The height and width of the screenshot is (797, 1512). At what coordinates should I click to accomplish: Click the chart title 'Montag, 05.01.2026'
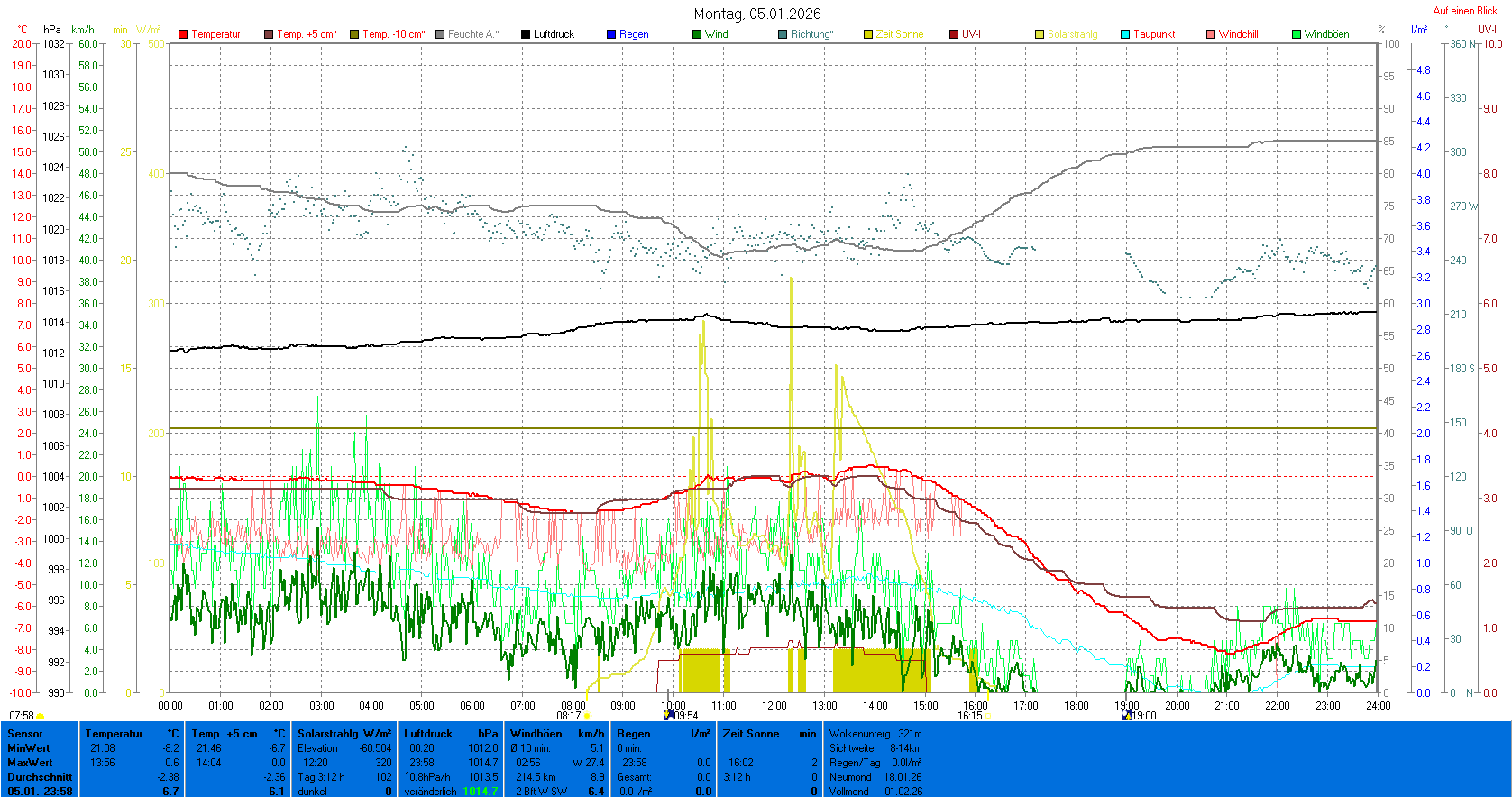pyautogui.click(x=756, y=14)
